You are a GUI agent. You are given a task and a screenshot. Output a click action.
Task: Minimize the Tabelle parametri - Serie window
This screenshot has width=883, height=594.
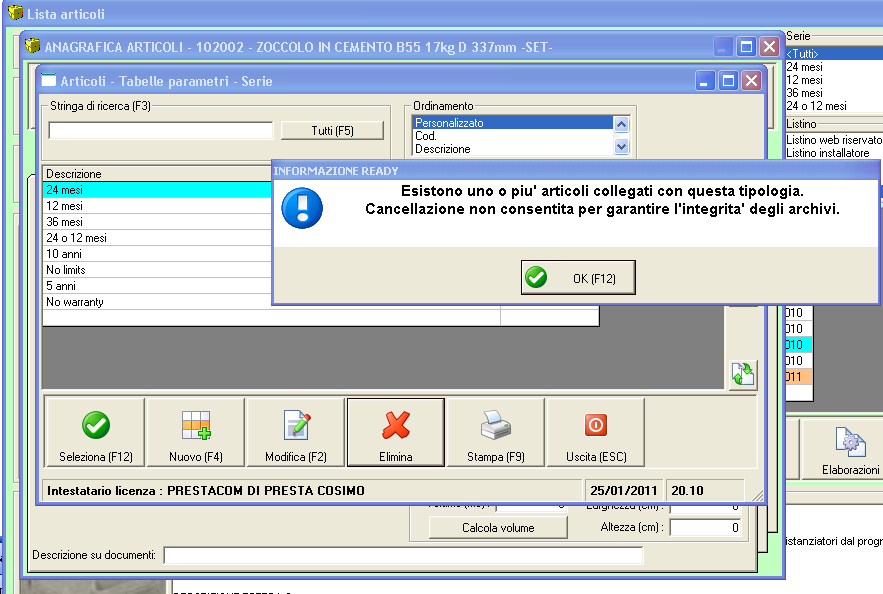tap(704, 81)
